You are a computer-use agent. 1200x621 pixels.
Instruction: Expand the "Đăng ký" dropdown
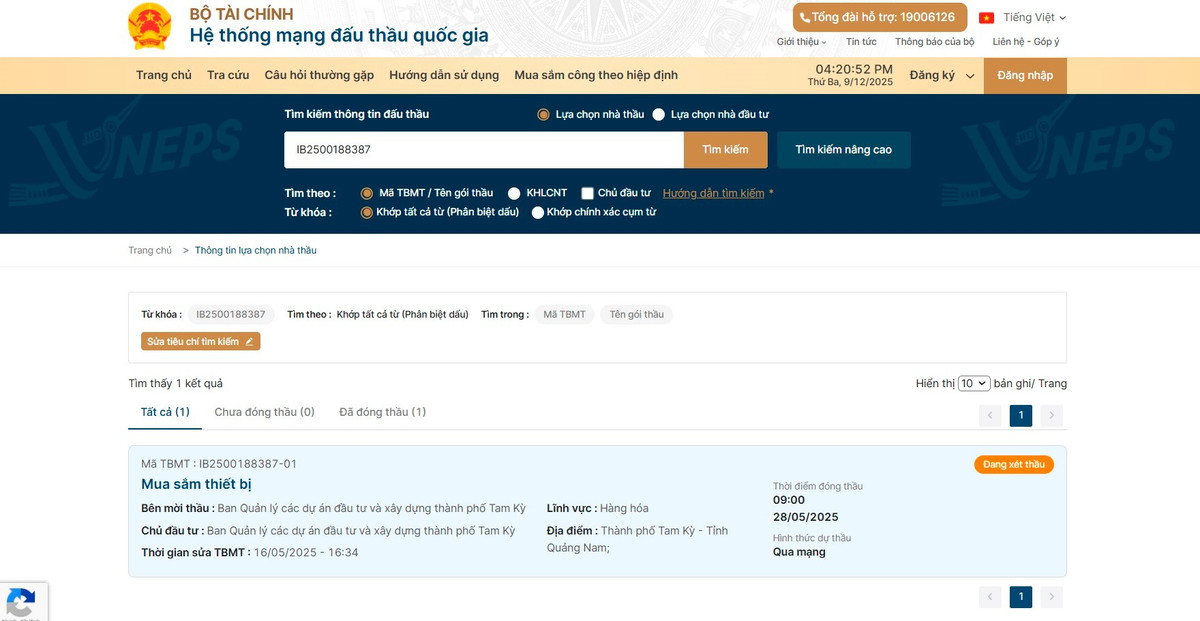(x=941, y=76)
